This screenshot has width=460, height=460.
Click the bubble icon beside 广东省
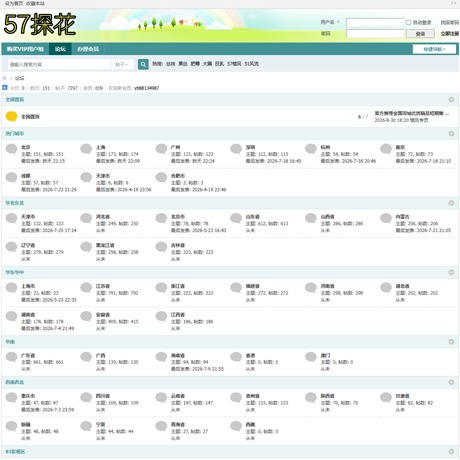(x=11, y=357)
